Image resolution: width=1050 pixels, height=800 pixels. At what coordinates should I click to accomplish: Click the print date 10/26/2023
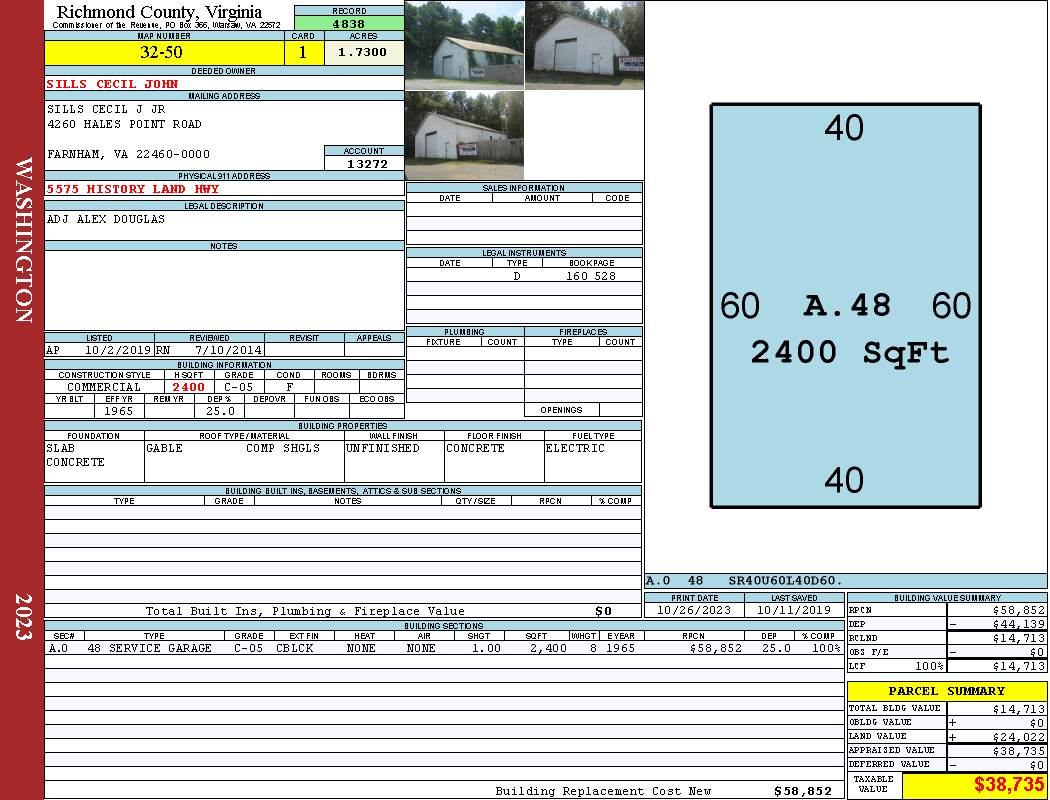tap(694, 610)
